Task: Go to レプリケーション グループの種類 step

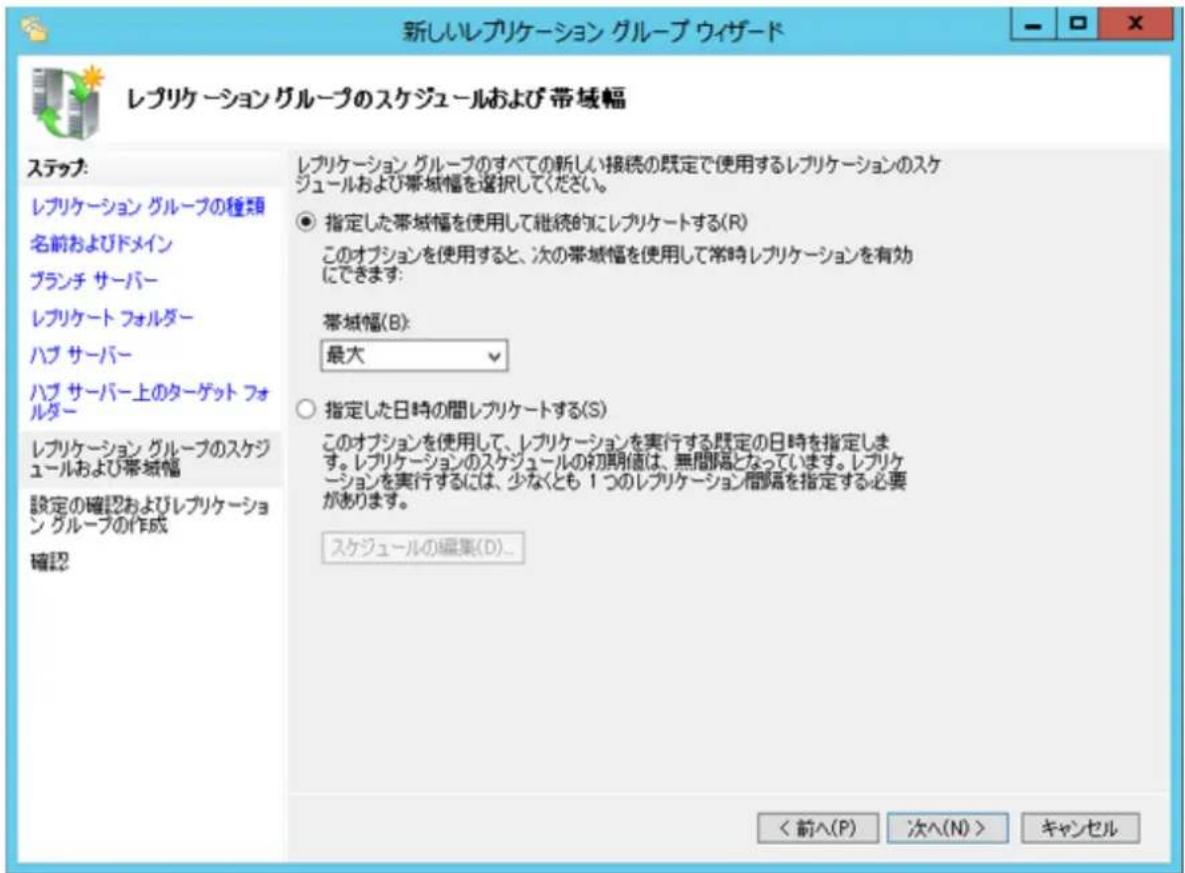Action: tap(147, 206)
